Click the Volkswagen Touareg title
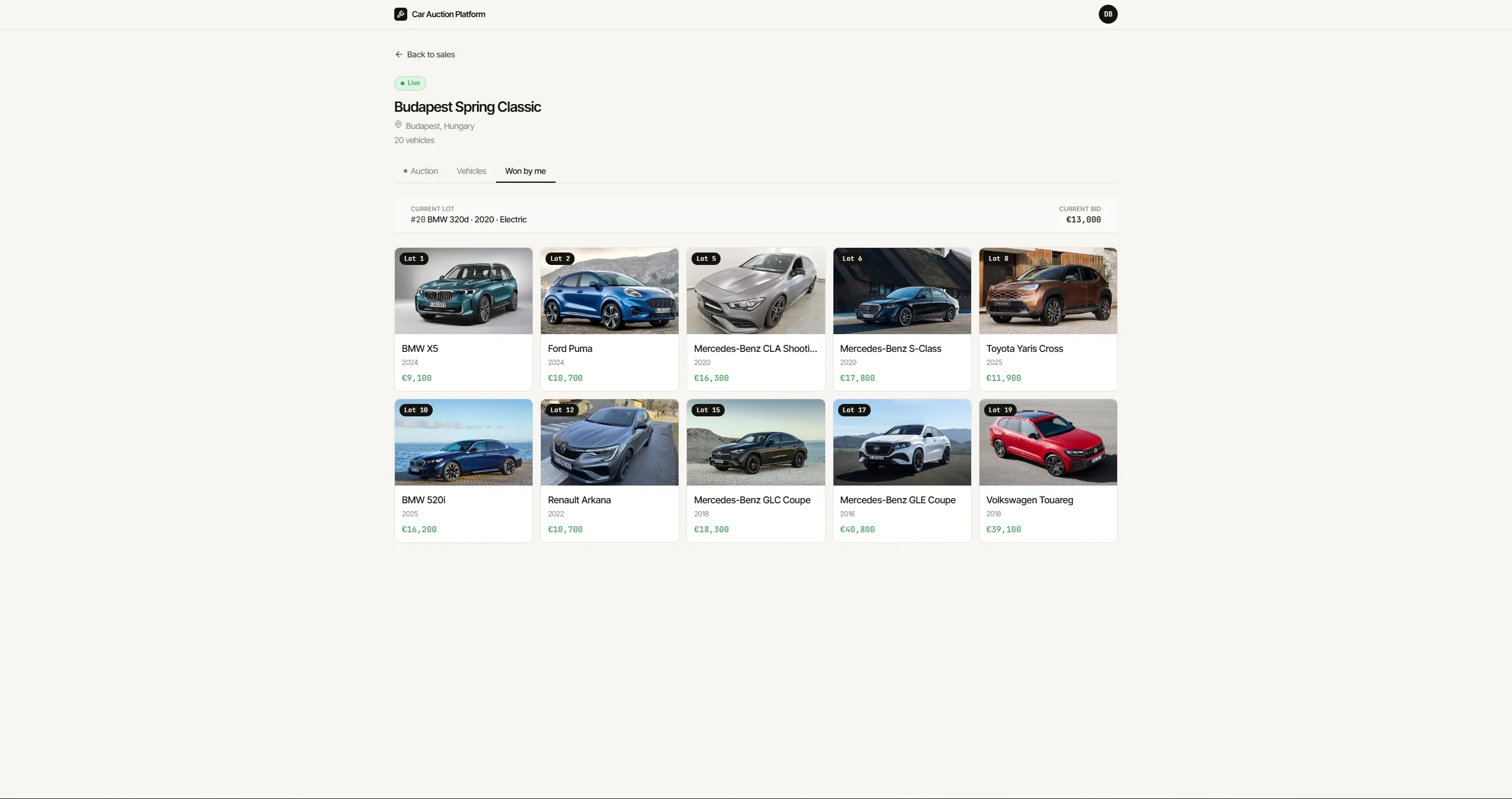This screenshot has width=1512, height=799. [x=1030, y=500]
